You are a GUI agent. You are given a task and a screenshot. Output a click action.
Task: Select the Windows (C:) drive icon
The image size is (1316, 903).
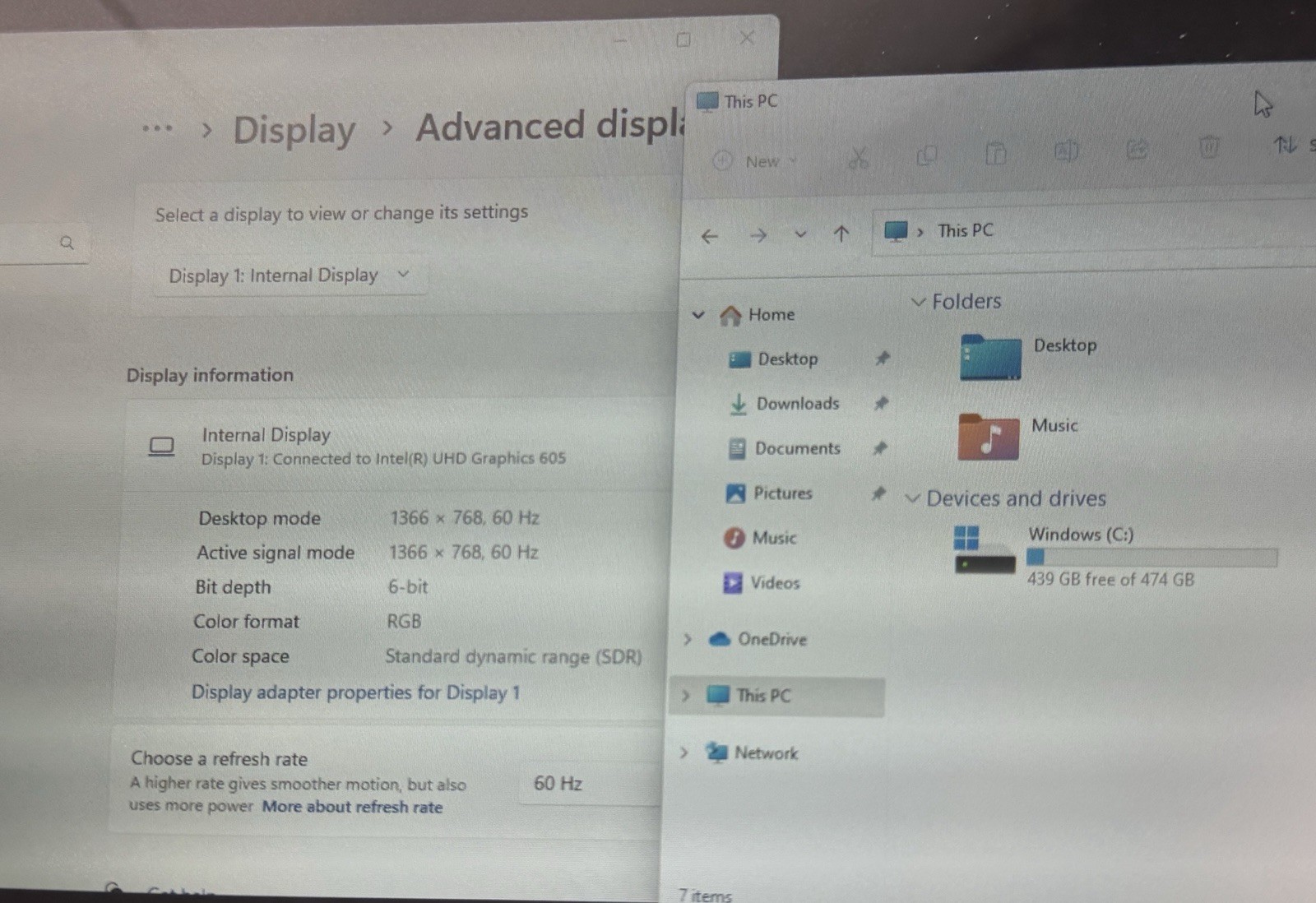tap(985, 550)
